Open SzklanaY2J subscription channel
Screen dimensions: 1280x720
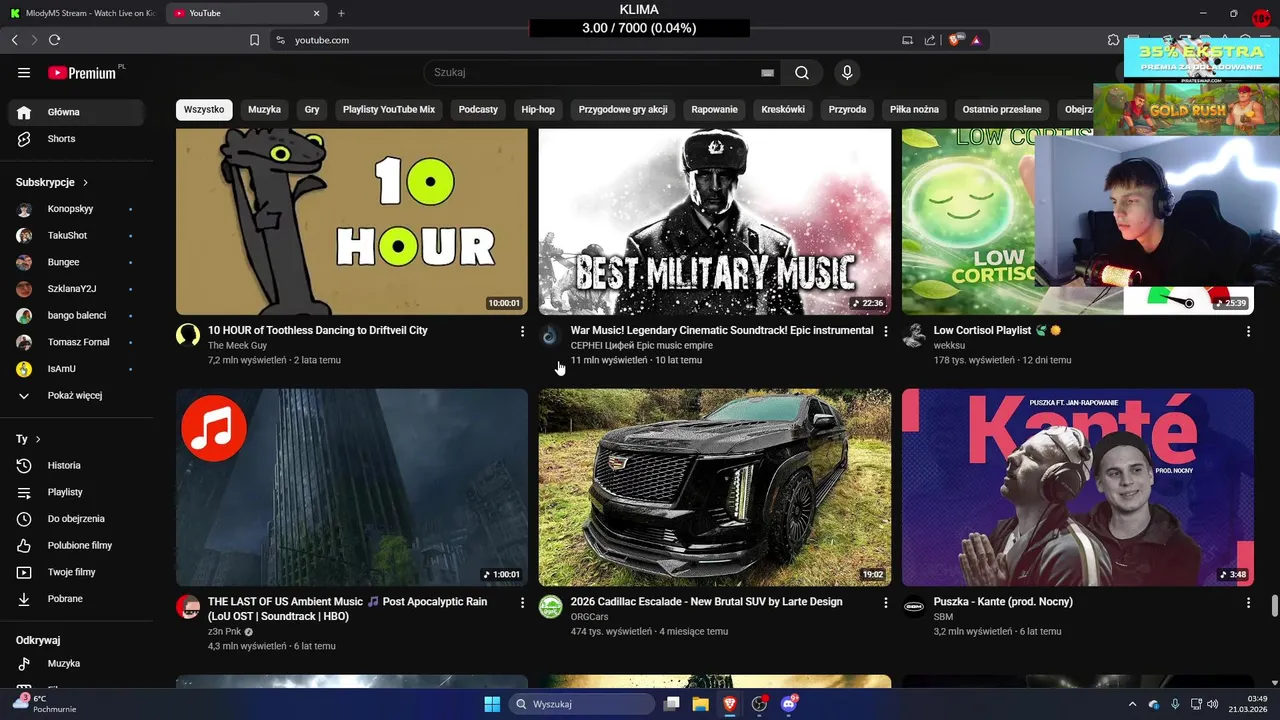76,289
